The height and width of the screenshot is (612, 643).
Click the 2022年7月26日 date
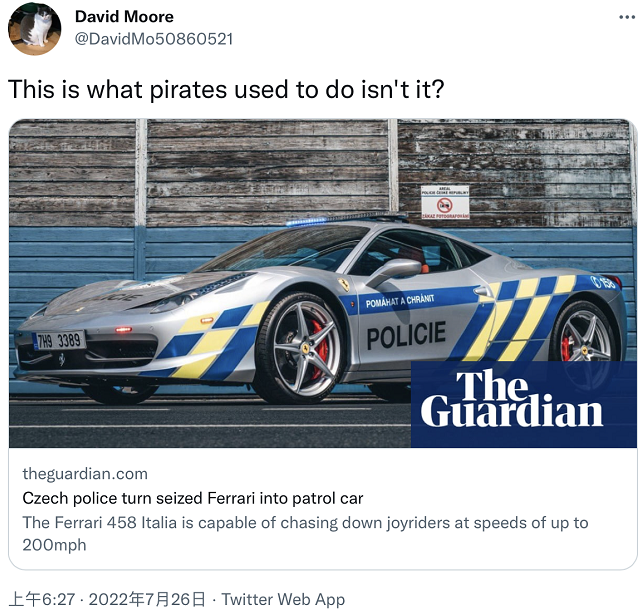click(147, 599)
